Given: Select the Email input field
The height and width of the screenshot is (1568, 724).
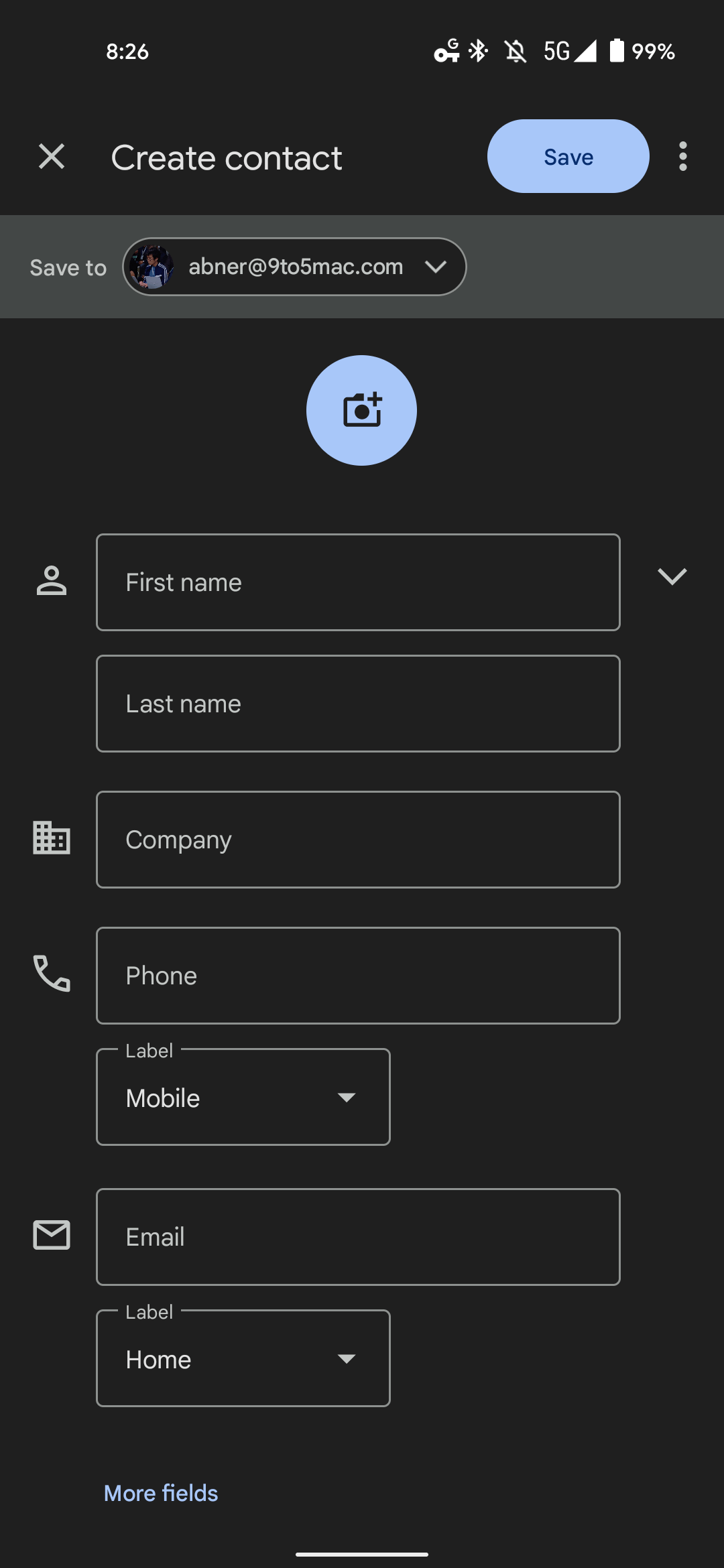Looking at the screenshot, I should 358,1237.
